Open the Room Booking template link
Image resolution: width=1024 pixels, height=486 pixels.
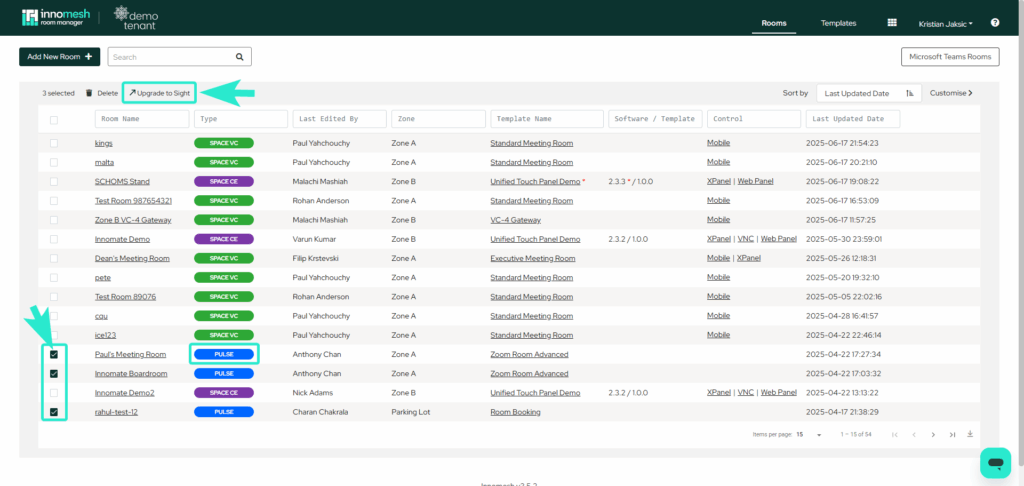[515, 412]
